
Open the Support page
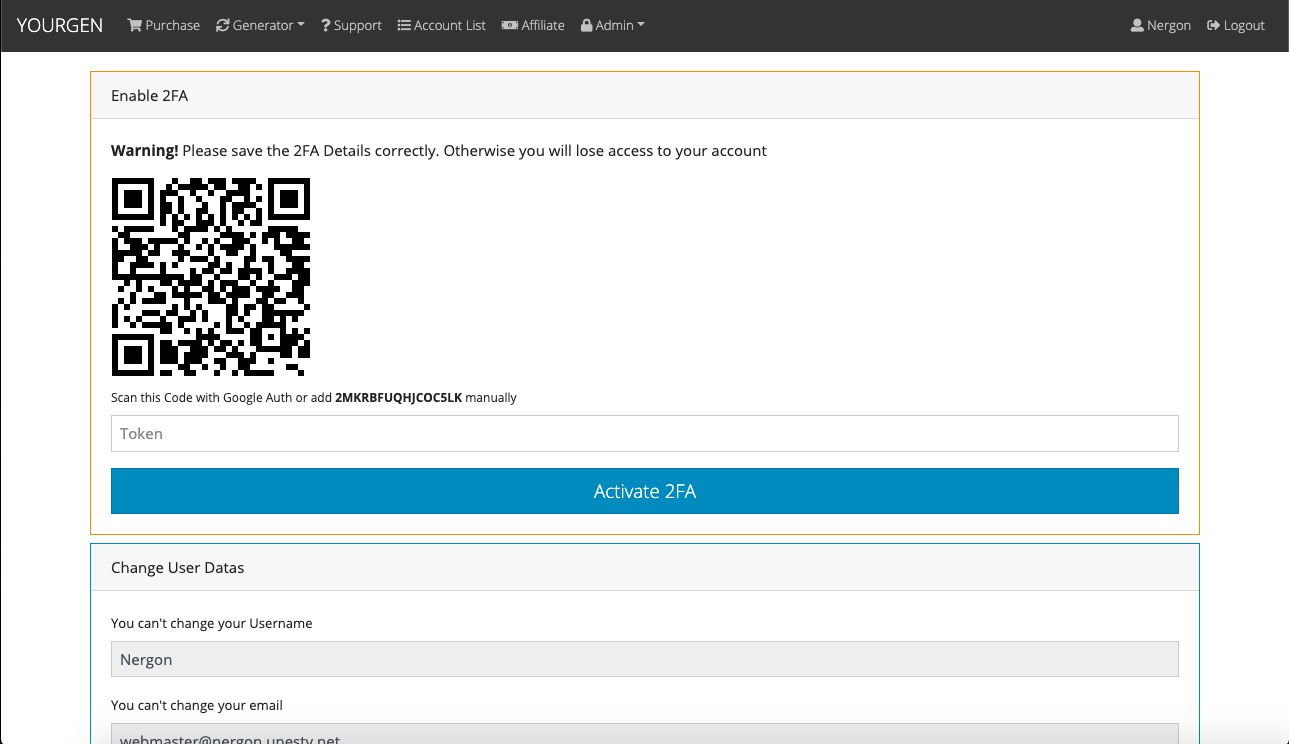pos(351,25)
